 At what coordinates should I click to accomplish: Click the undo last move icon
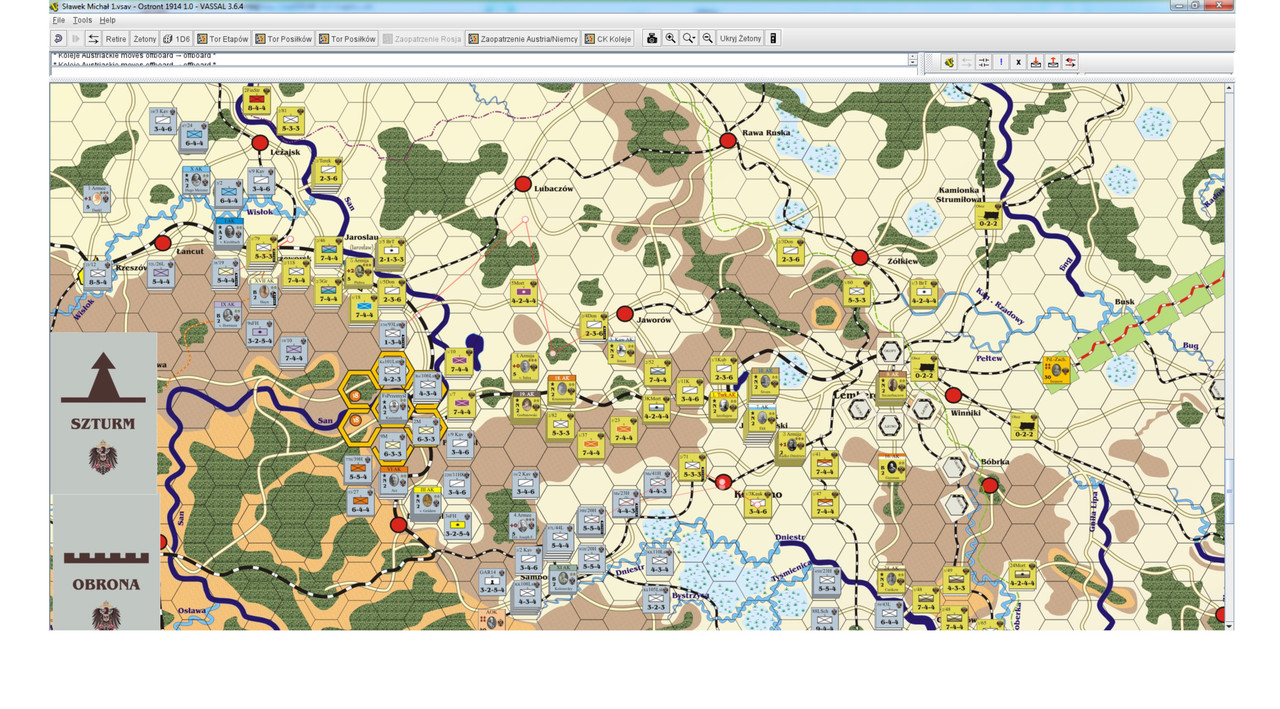pyautogui.click(x=58, y=39)
